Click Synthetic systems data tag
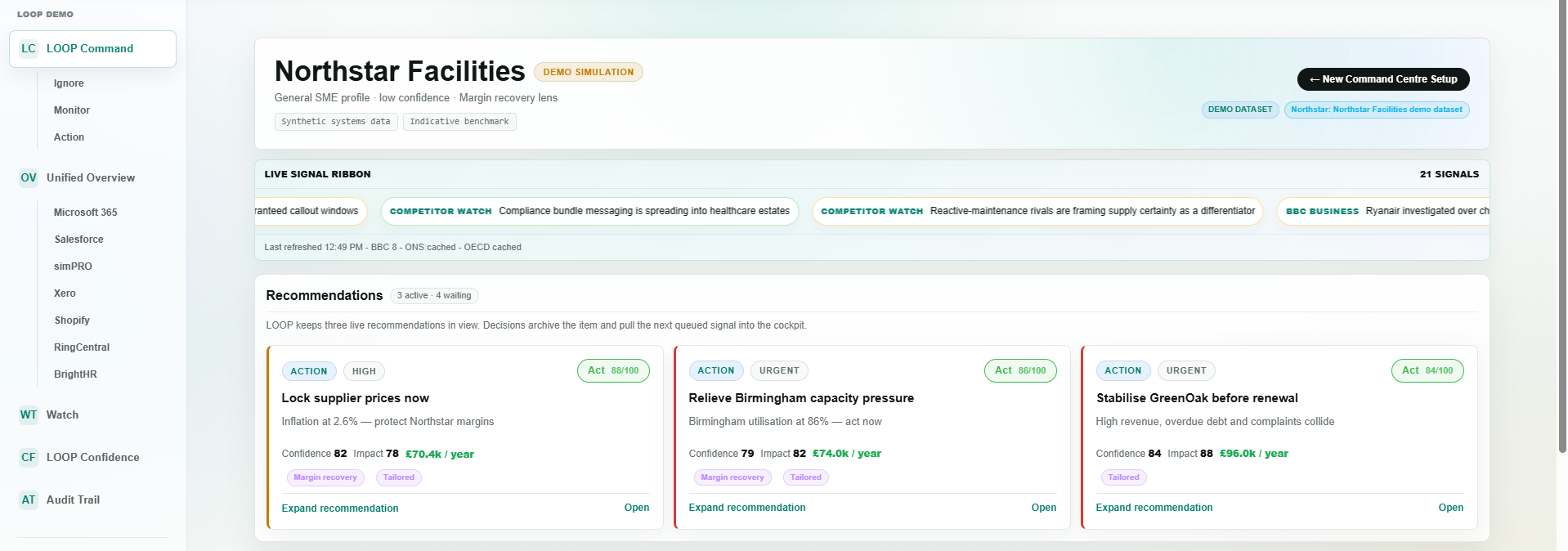 coord(336,122)
